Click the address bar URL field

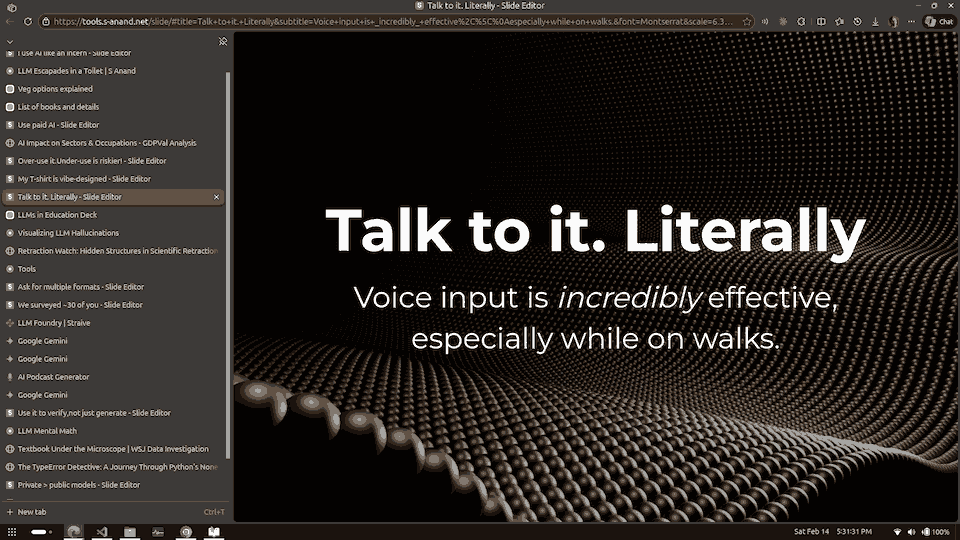[x=392, y=21]
